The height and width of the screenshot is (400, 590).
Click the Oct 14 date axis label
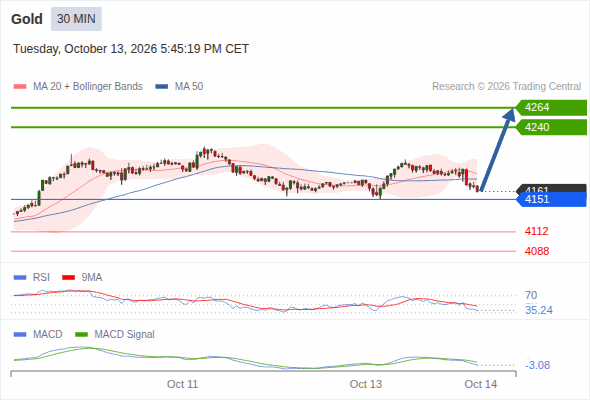[481, 384]
